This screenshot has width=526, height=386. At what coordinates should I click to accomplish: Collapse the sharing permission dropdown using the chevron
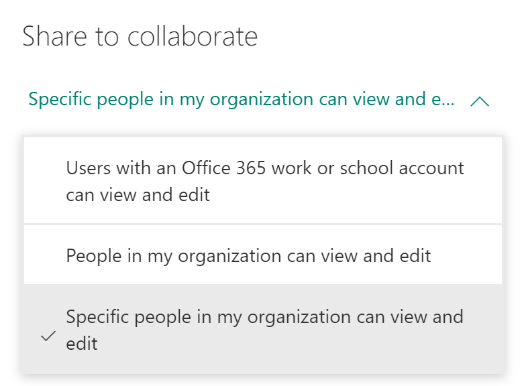click(x=480, y=102)
